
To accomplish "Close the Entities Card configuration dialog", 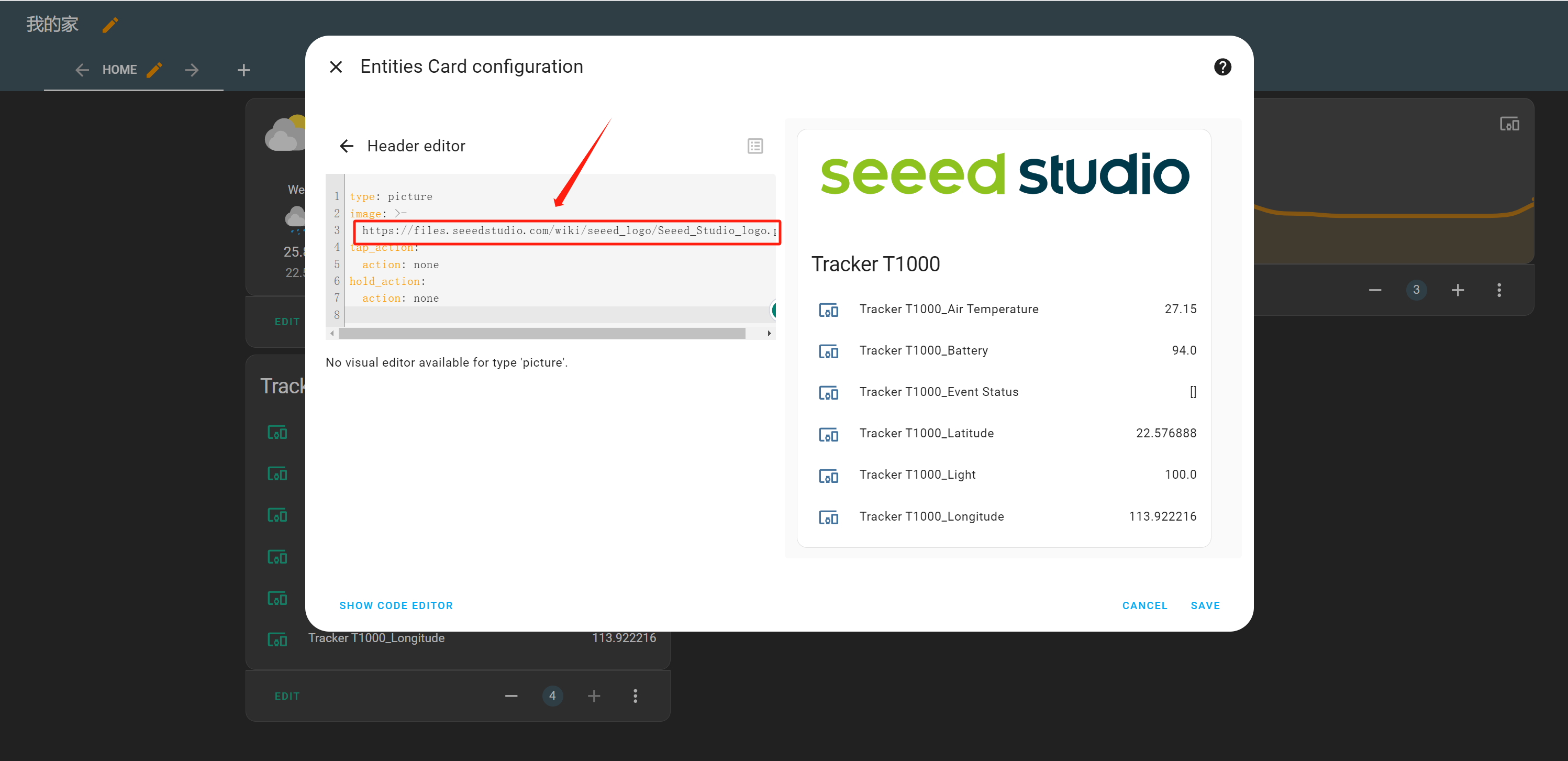I will click(336, 67).
